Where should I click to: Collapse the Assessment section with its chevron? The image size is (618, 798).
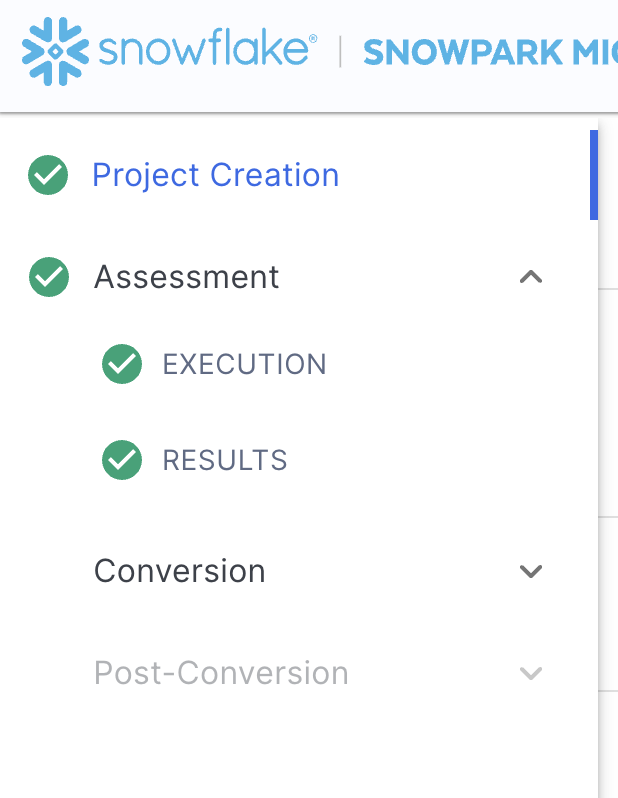pyautogui.click(x=531, y=277)
